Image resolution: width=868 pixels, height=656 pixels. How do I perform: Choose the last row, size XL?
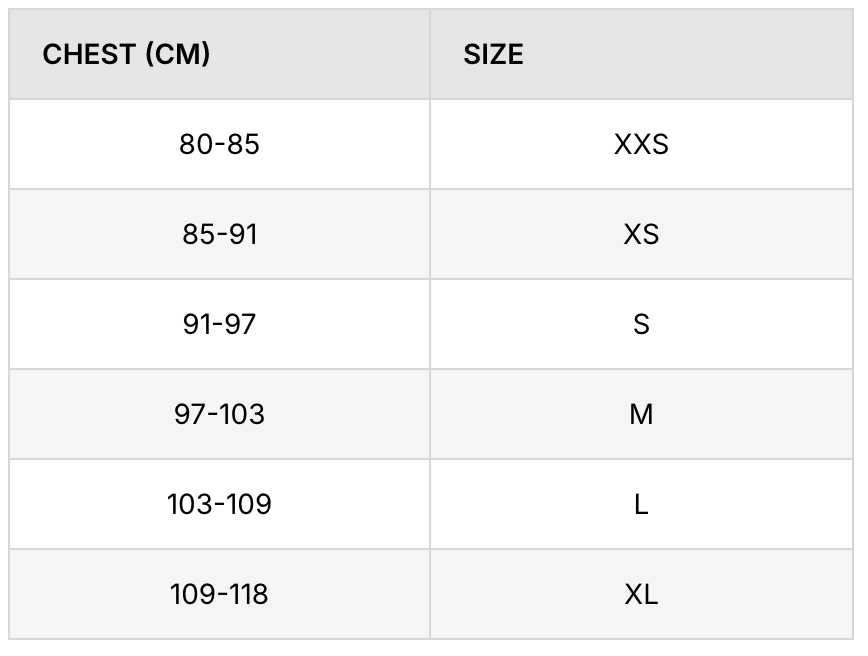(x=430, y=595)
